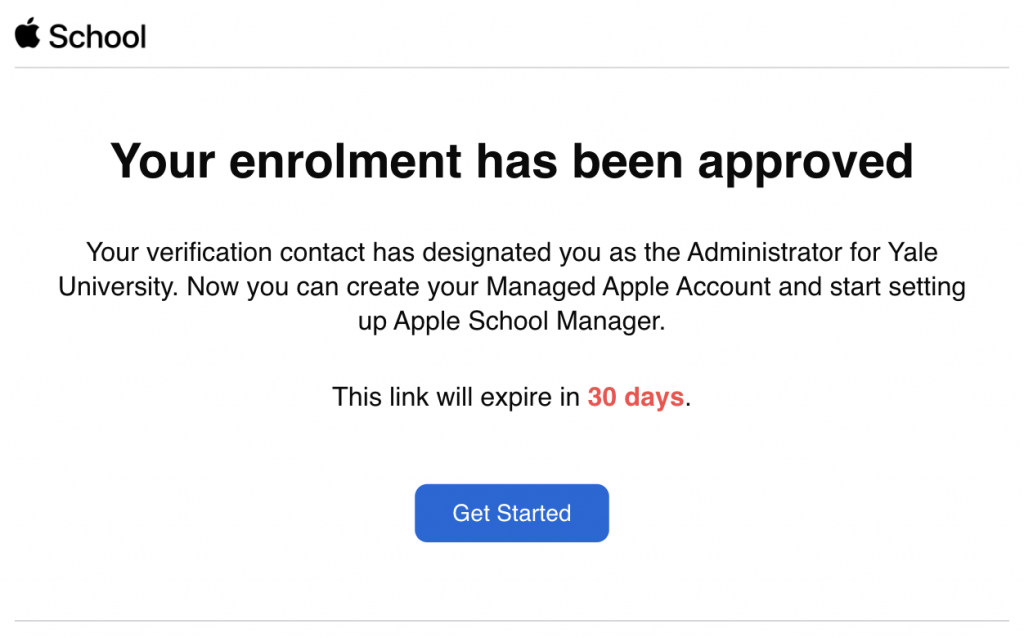Click the word "University" in the paragraph
1024x638 pixels.
pos(118,287)
